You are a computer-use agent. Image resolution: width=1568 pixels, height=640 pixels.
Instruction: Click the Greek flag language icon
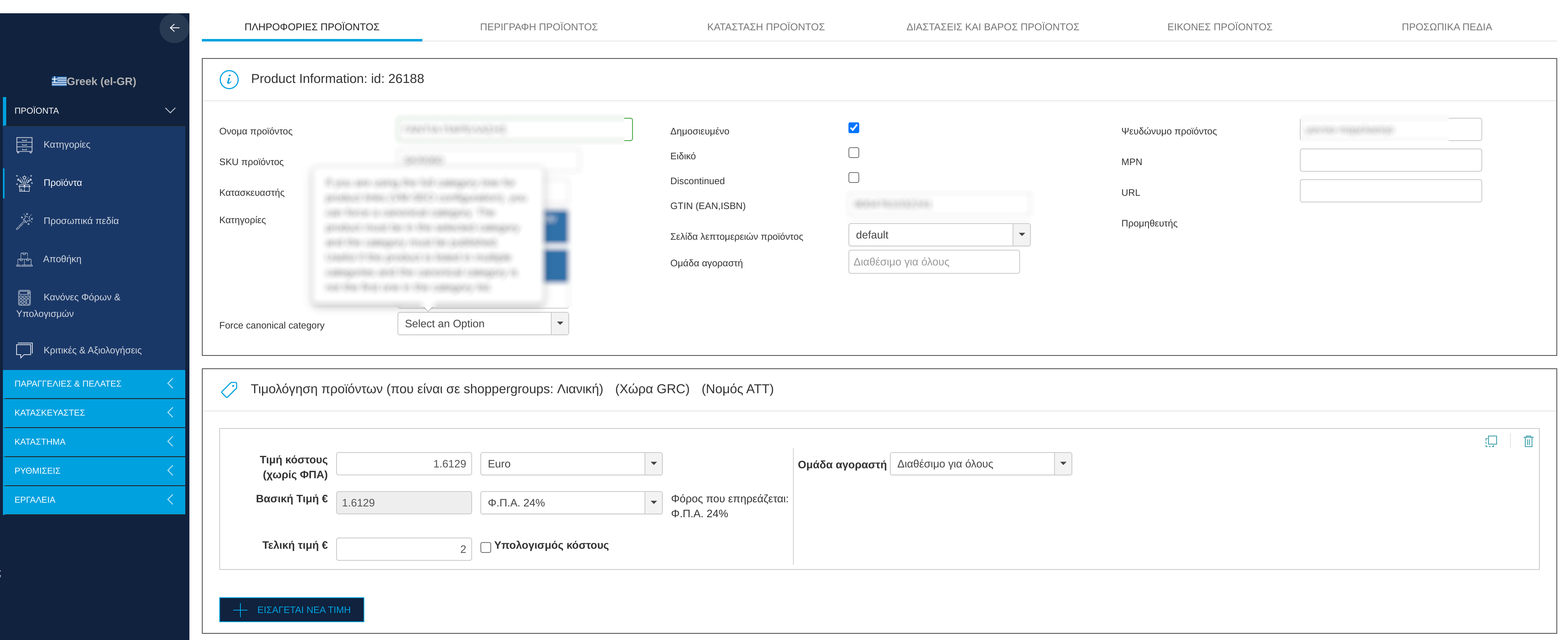59,81
